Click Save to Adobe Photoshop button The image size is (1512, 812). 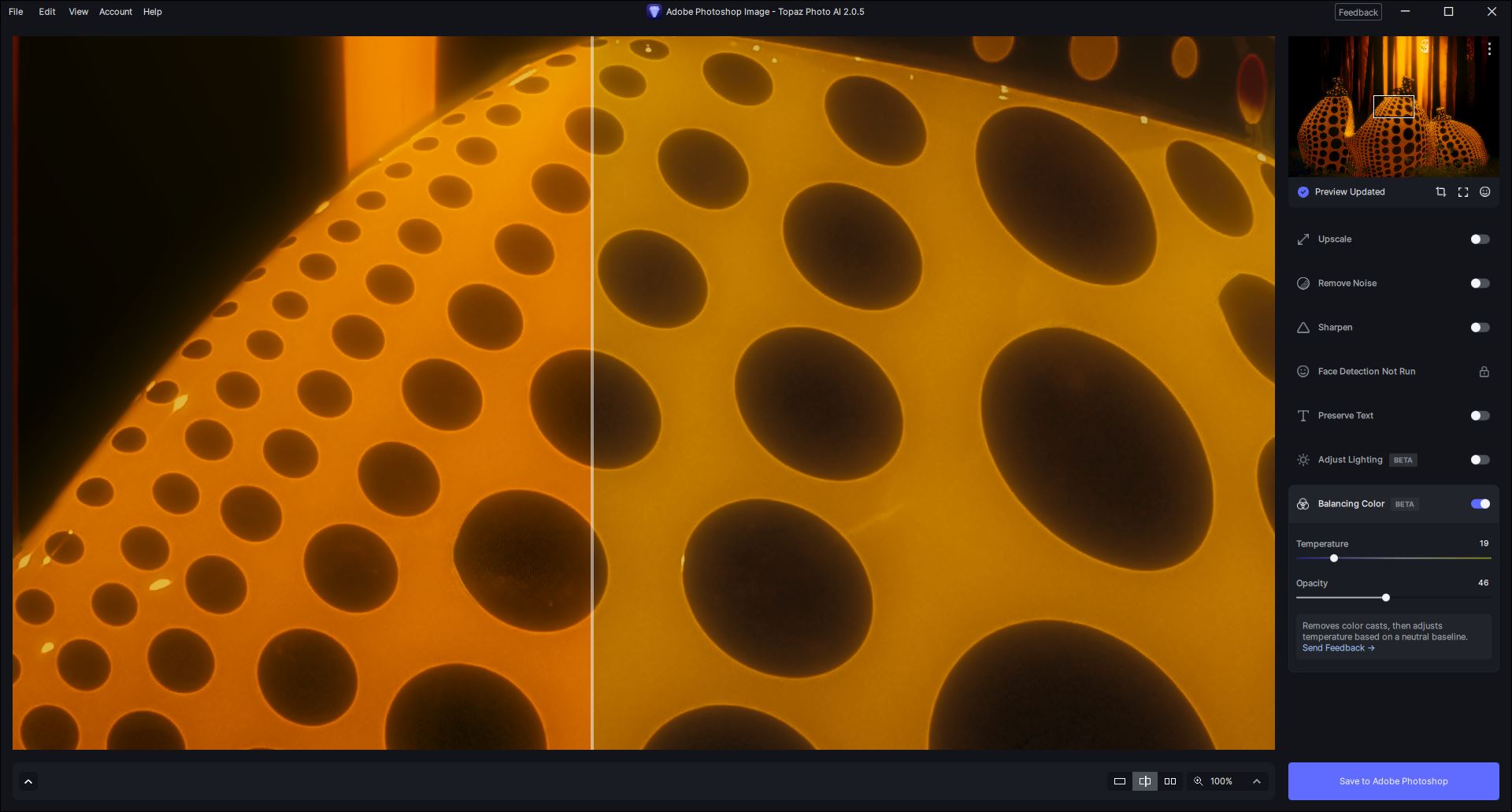[x=1393, y=781]
